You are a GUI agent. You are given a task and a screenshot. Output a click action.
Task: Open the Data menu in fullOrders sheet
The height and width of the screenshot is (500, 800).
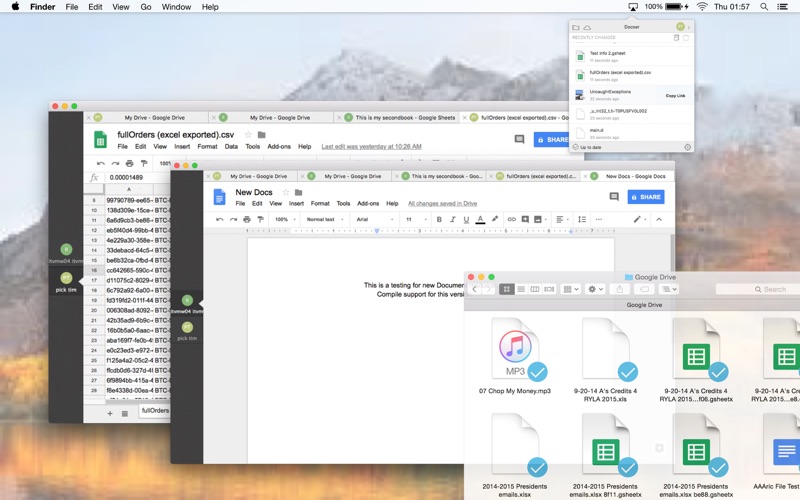pos(231,146)
